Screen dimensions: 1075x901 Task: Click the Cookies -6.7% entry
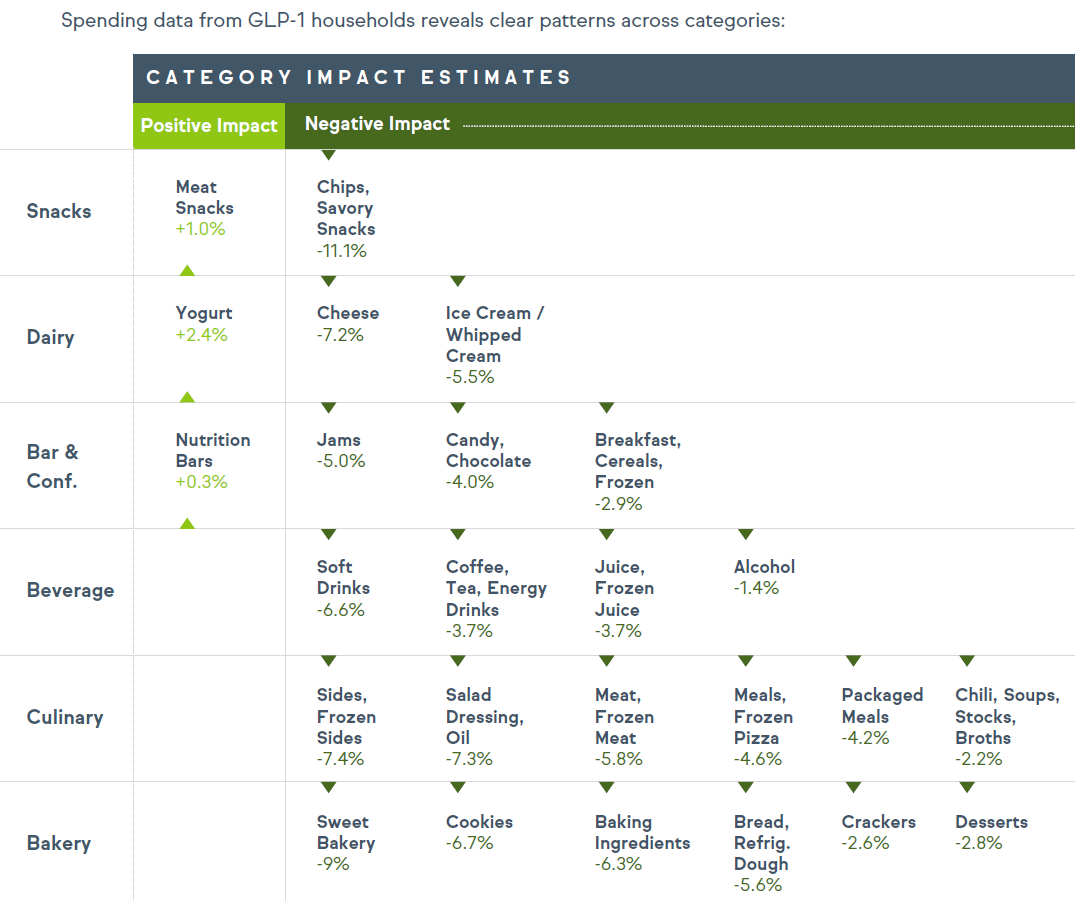pos(479,832)
